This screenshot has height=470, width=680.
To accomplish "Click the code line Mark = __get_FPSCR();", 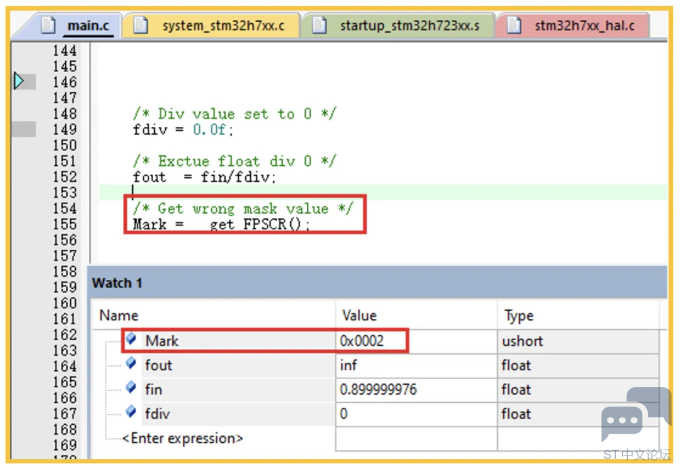I will [x=221, y=224].
